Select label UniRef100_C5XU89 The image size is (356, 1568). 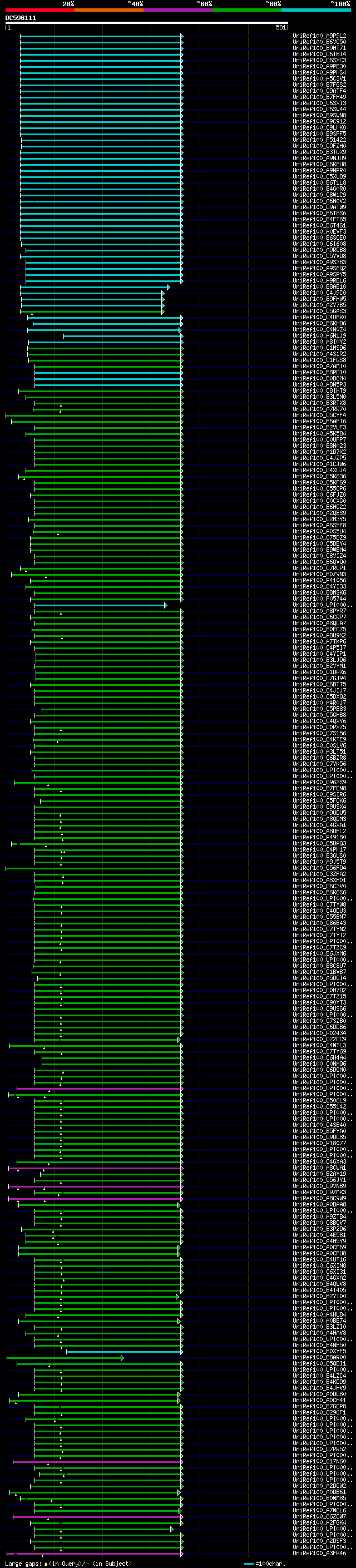coord(319,176)
